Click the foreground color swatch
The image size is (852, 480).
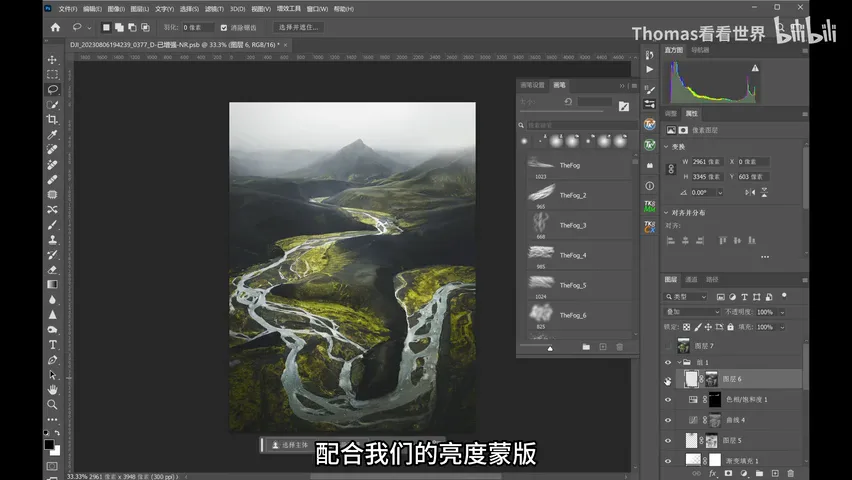[49, 444]
